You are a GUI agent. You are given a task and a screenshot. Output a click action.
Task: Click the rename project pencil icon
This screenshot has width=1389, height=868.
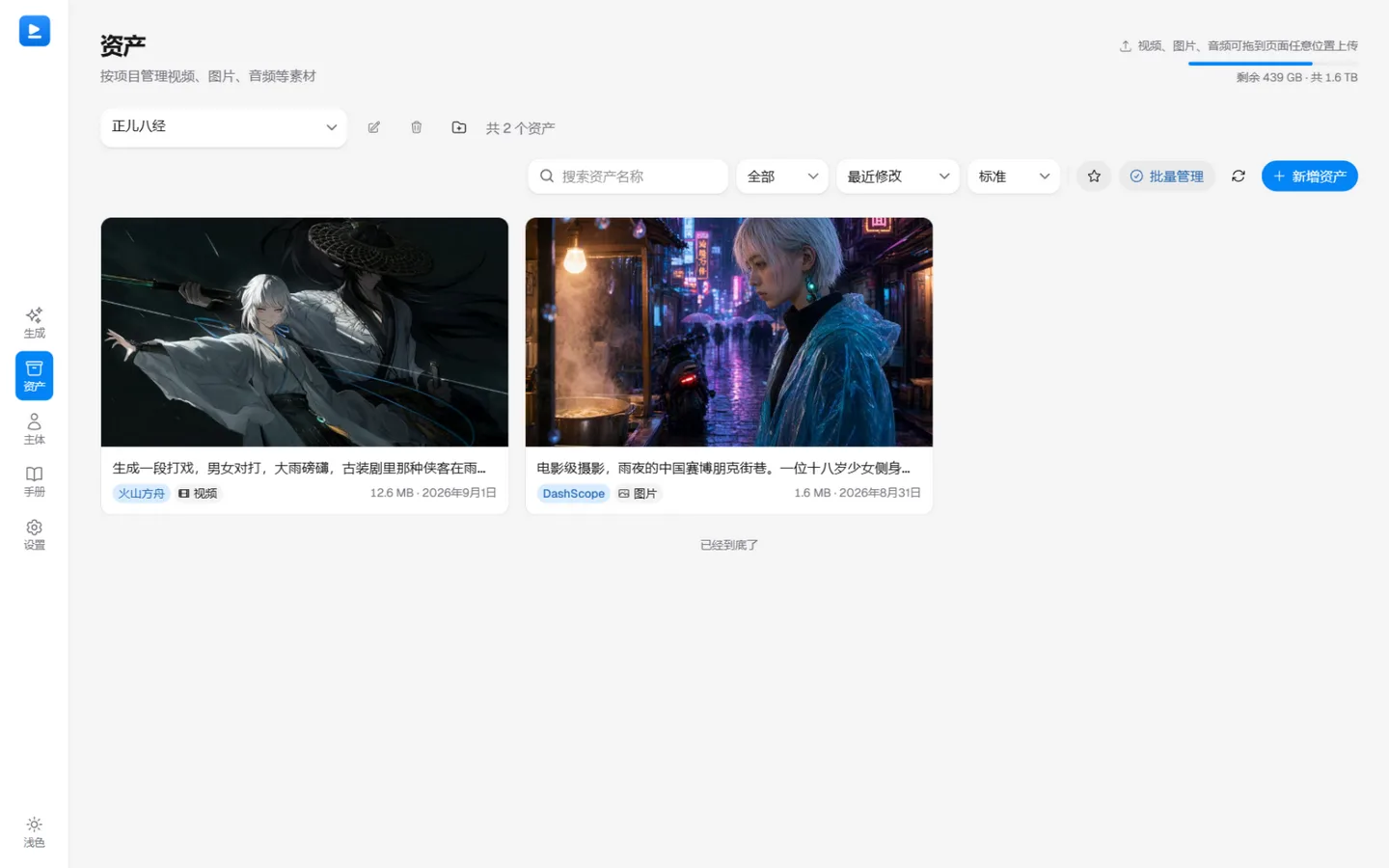(374, 127)
